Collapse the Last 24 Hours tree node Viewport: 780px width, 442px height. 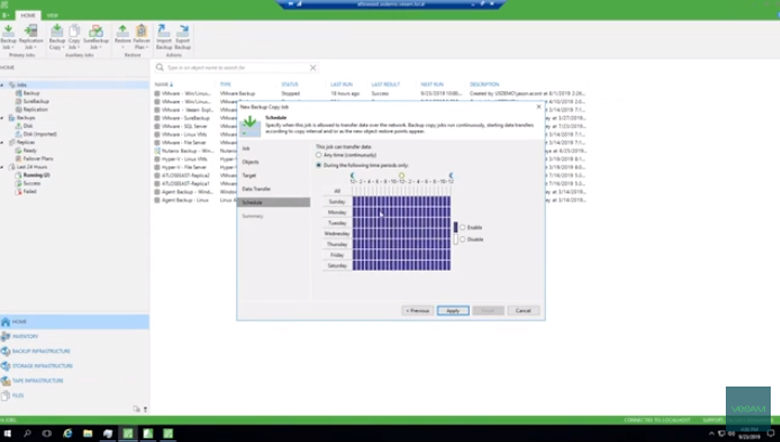click(x=4, y=167)
